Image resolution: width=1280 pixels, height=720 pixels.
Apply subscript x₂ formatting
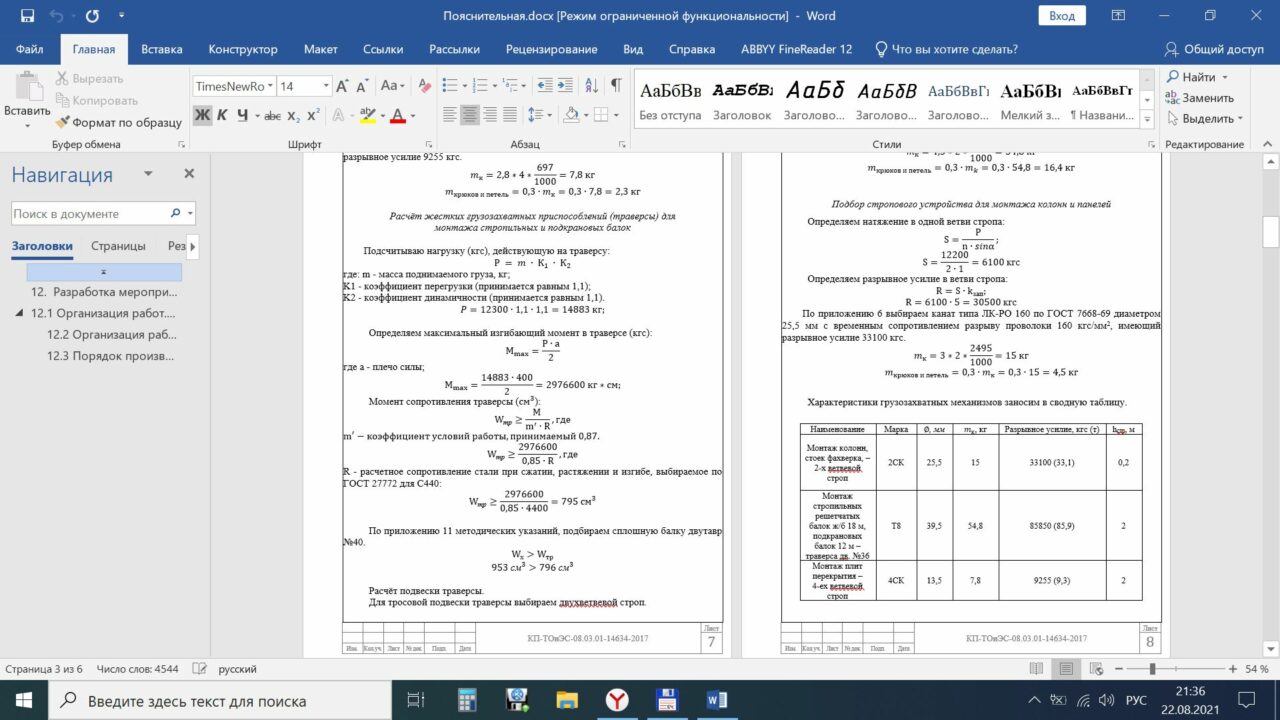pos(295,115)
